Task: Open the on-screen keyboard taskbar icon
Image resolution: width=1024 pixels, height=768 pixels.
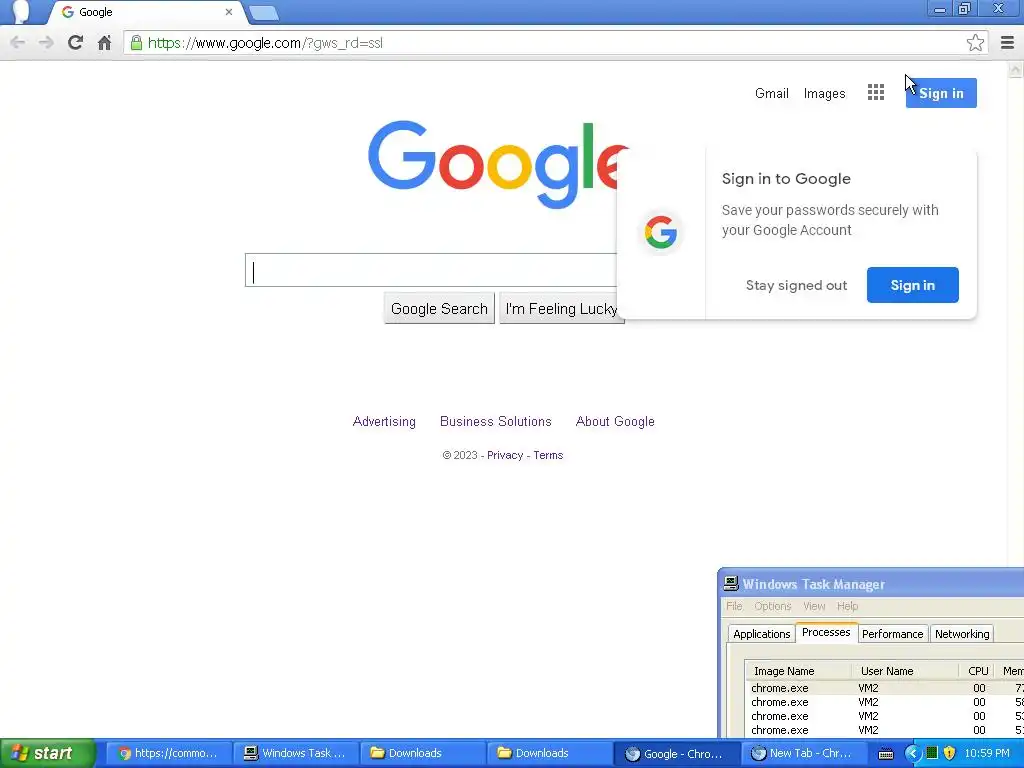Action: [x=886, y=754]
